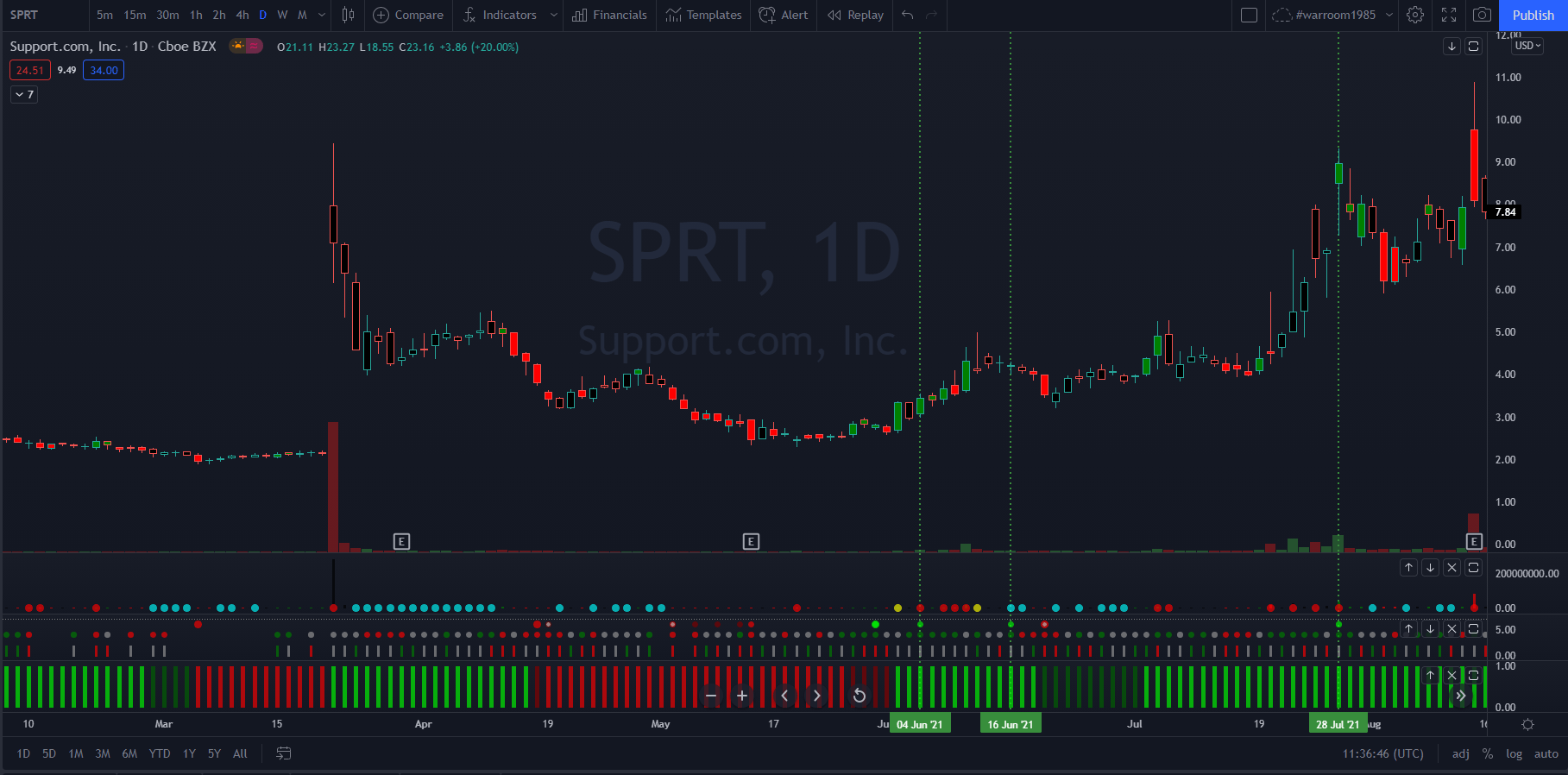Take a chart snapshot with camera icon
The height and width of the screenshot is (775, 1568).
tap(1482, 15)
